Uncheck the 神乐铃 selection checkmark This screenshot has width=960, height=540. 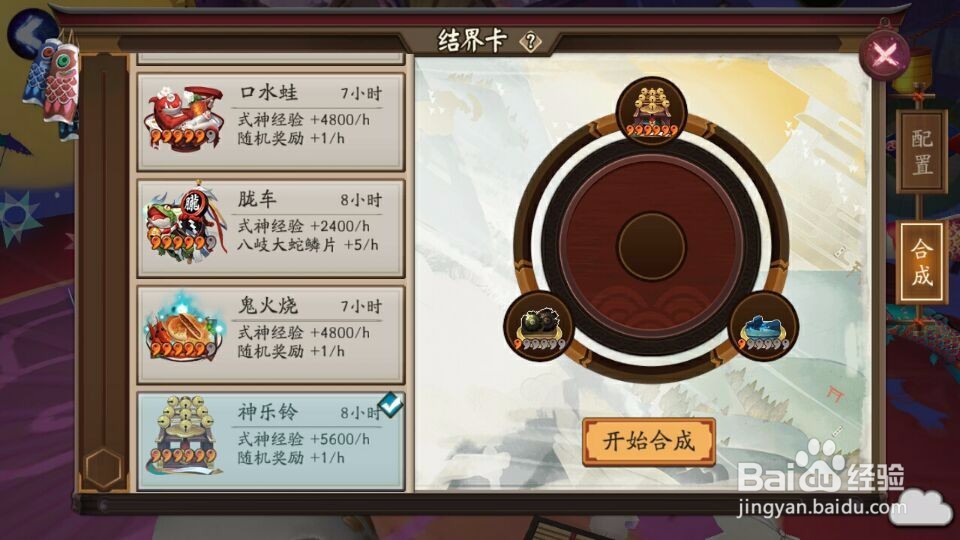pyautogui.click(x=391, y=405)
